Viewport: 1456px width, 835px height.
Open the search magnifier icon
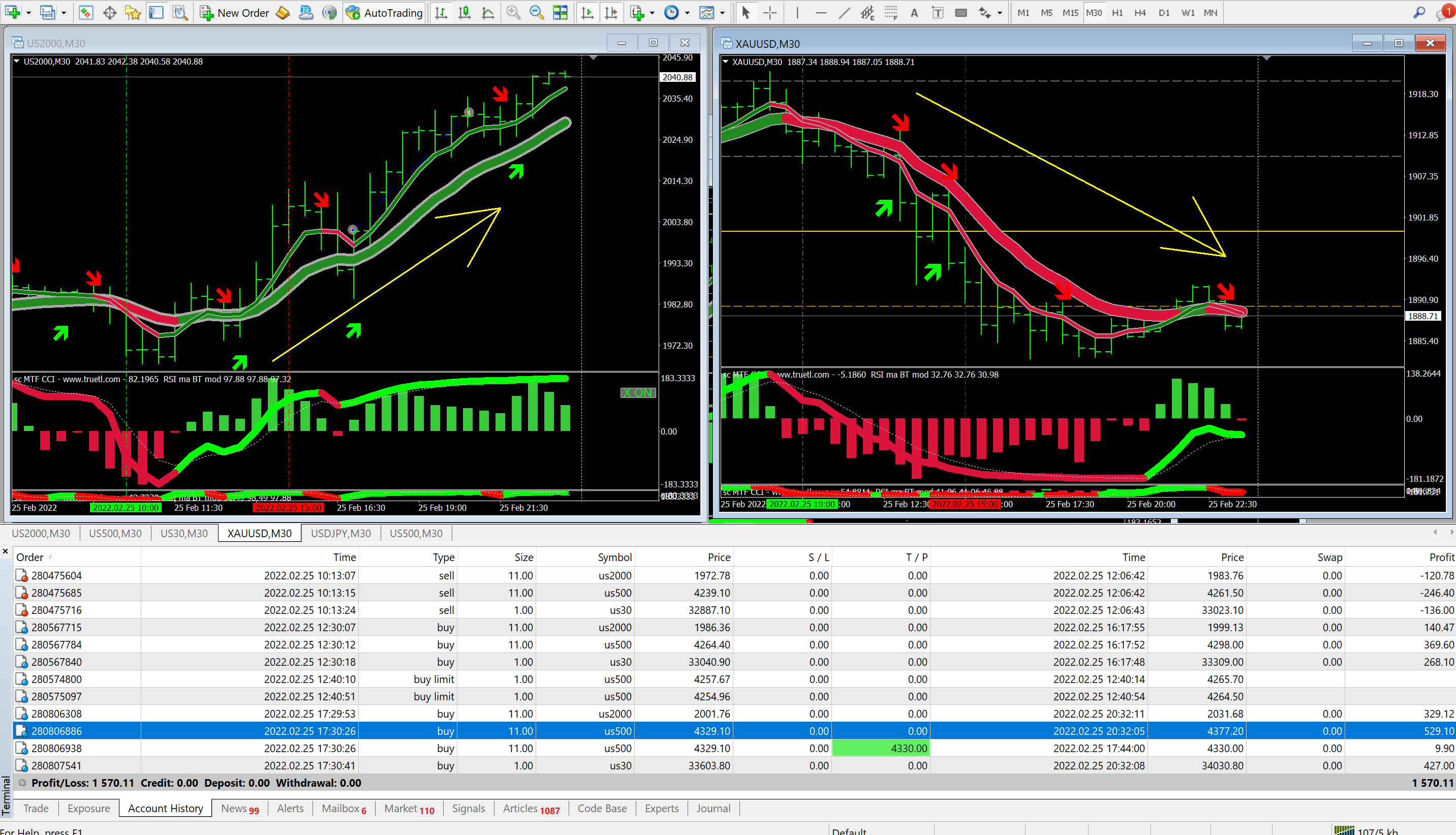1419,13
